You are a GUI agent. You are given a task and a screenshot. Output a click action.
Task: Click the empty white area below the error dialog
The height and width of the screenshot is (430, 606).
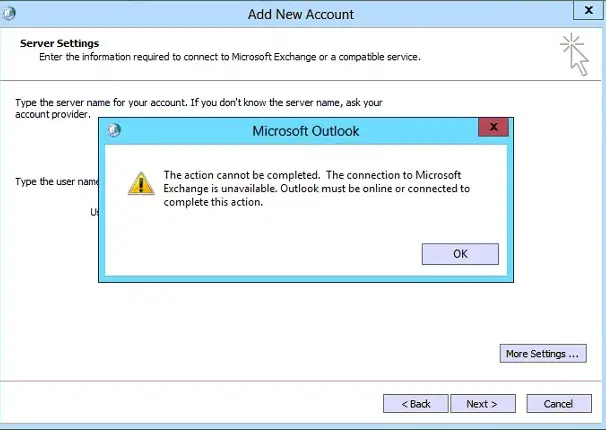coord(247,328)
